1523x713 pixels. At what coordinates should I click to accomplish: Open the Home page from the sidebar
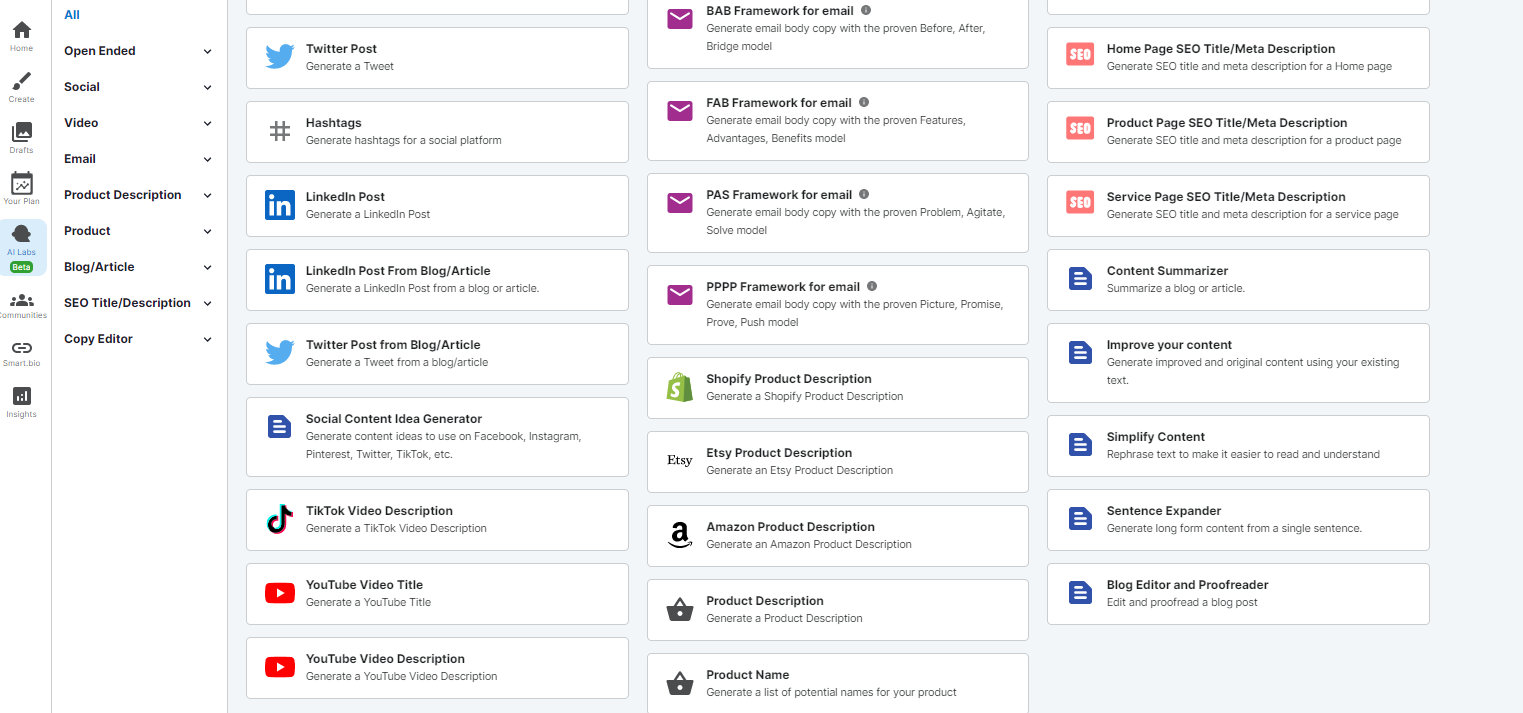tap(21, 36)
